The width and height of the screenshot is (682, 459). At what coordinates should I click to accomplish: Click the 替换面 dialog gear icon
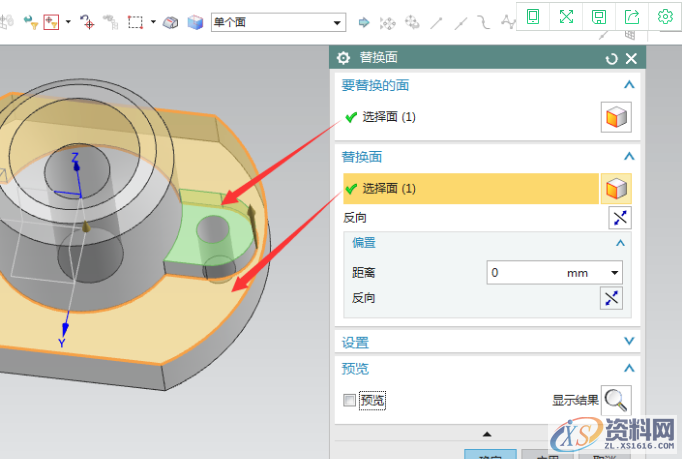click(343, 58)
